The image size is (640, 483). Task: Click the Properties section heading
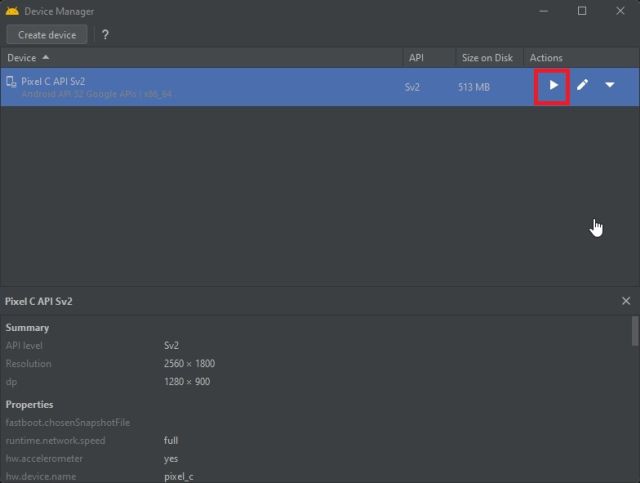(x=29, y=405)
